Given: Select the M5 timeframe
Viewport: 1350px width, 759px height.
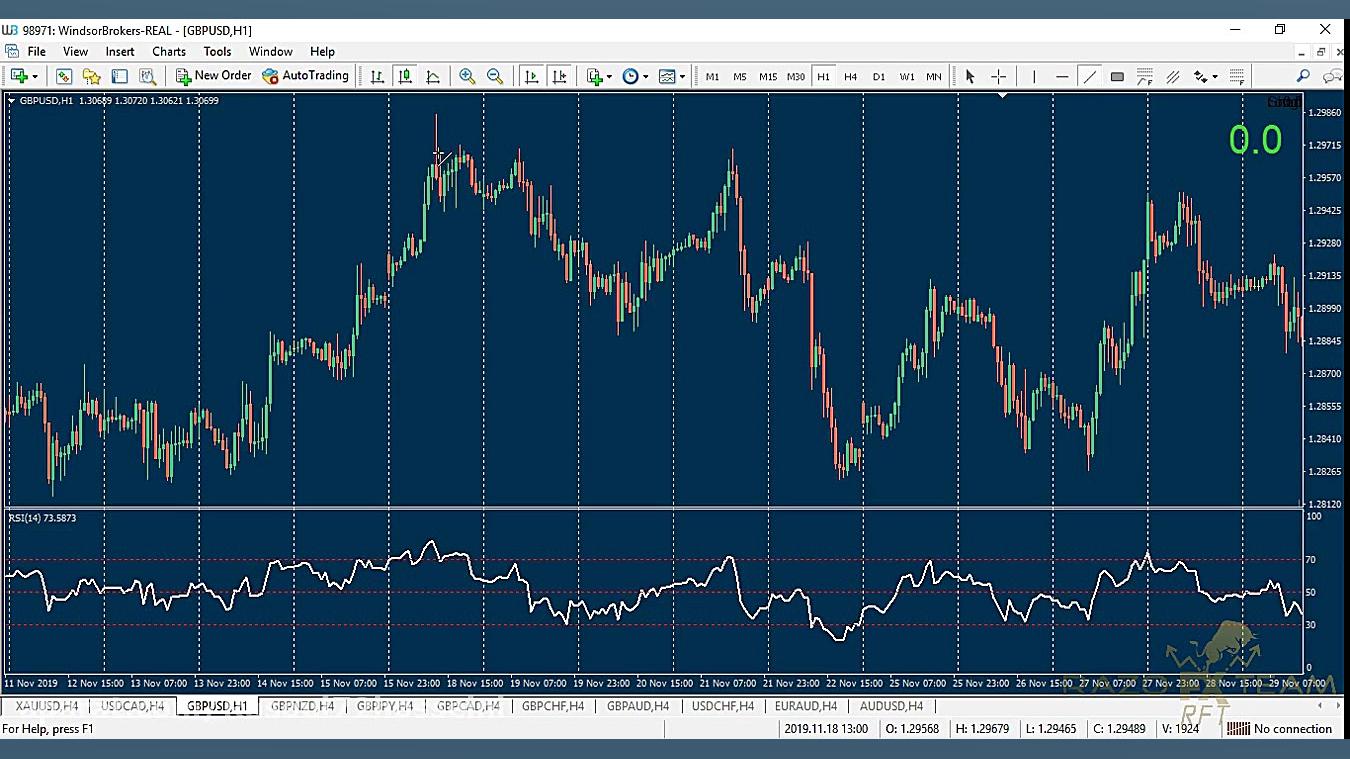Looking at the screenshot, I should click(x=740, y=76).
